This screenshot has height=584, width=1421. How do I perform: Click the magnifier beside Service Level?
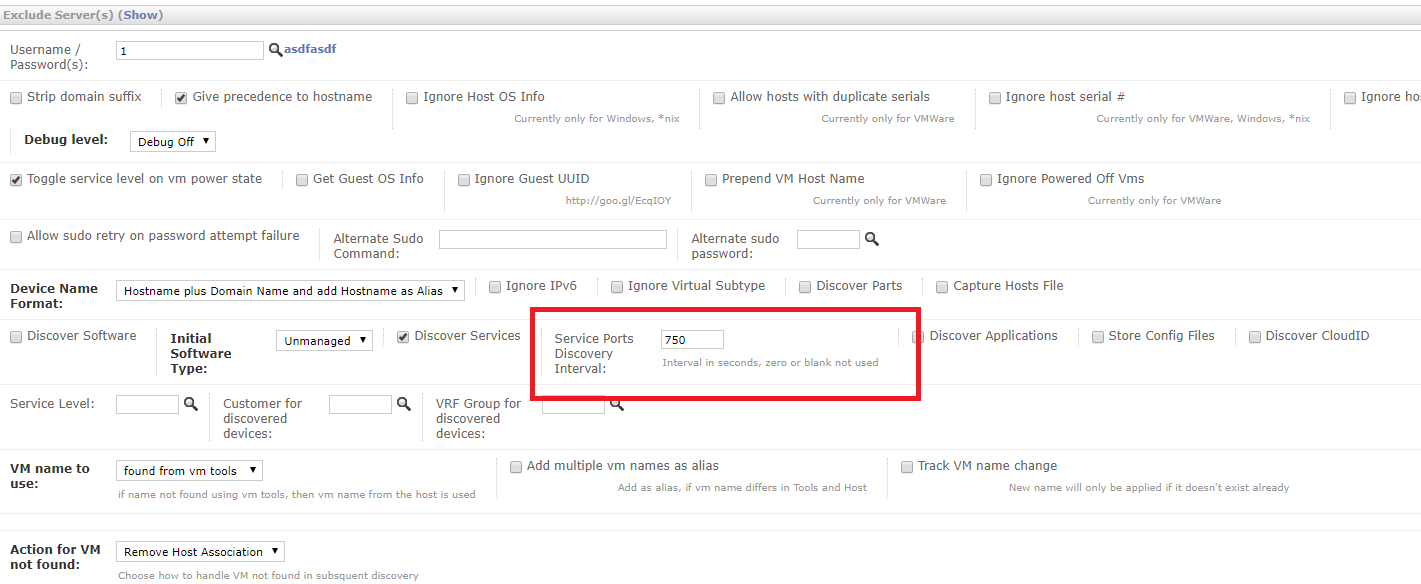pos(191,404)
